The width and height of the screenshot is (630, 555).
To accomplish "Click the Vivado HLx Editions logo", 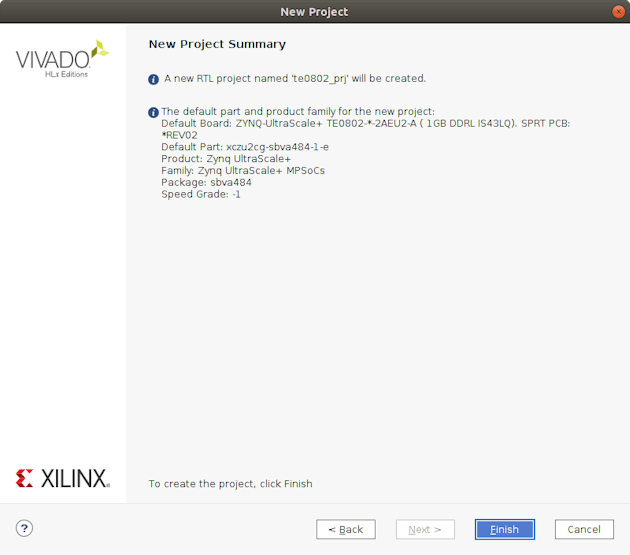I will point(62,59).
